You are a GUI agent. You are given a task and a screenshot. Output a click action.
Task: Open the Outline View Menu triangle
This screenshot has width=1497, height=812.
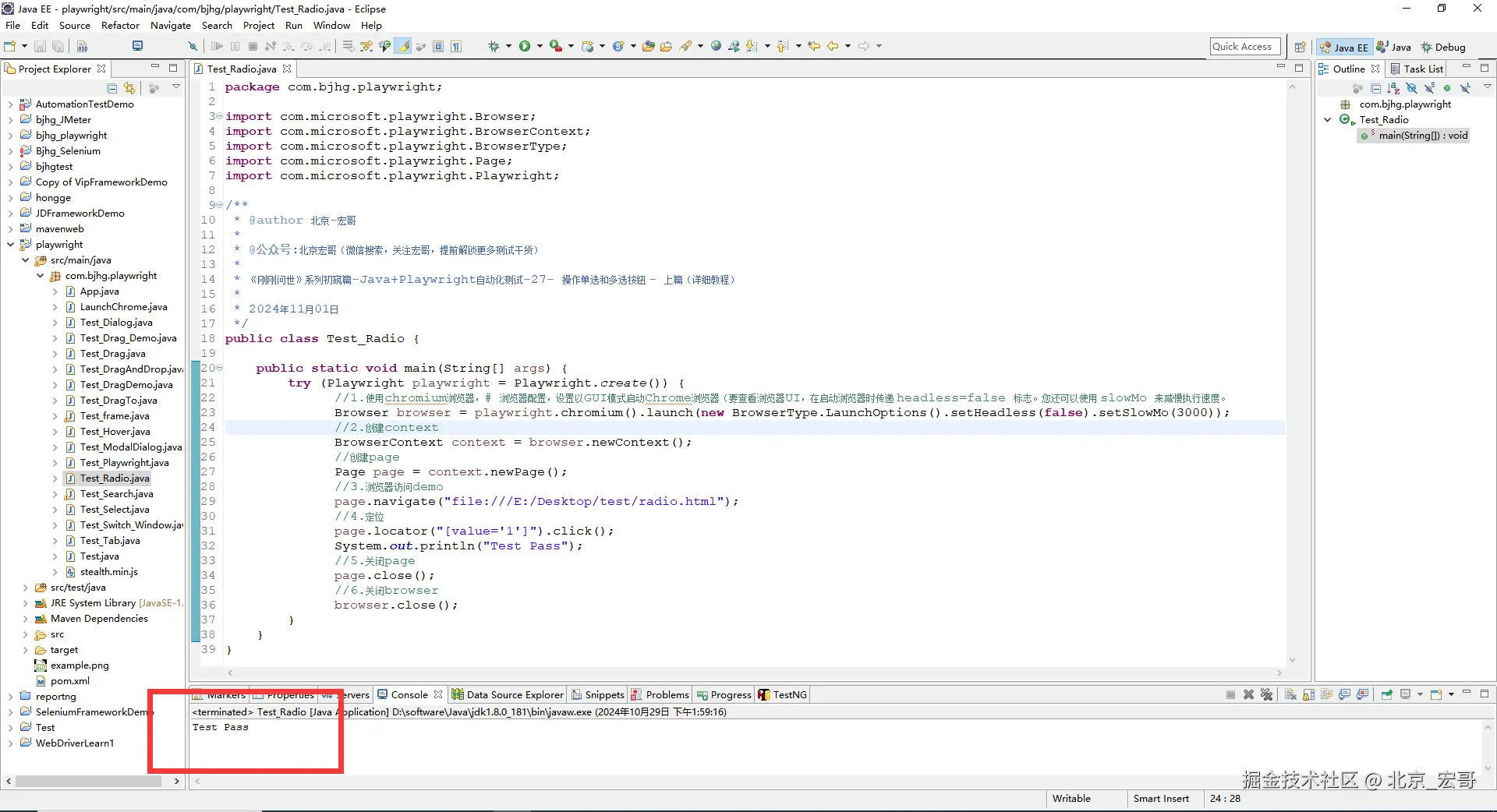tap(1487, 86)
